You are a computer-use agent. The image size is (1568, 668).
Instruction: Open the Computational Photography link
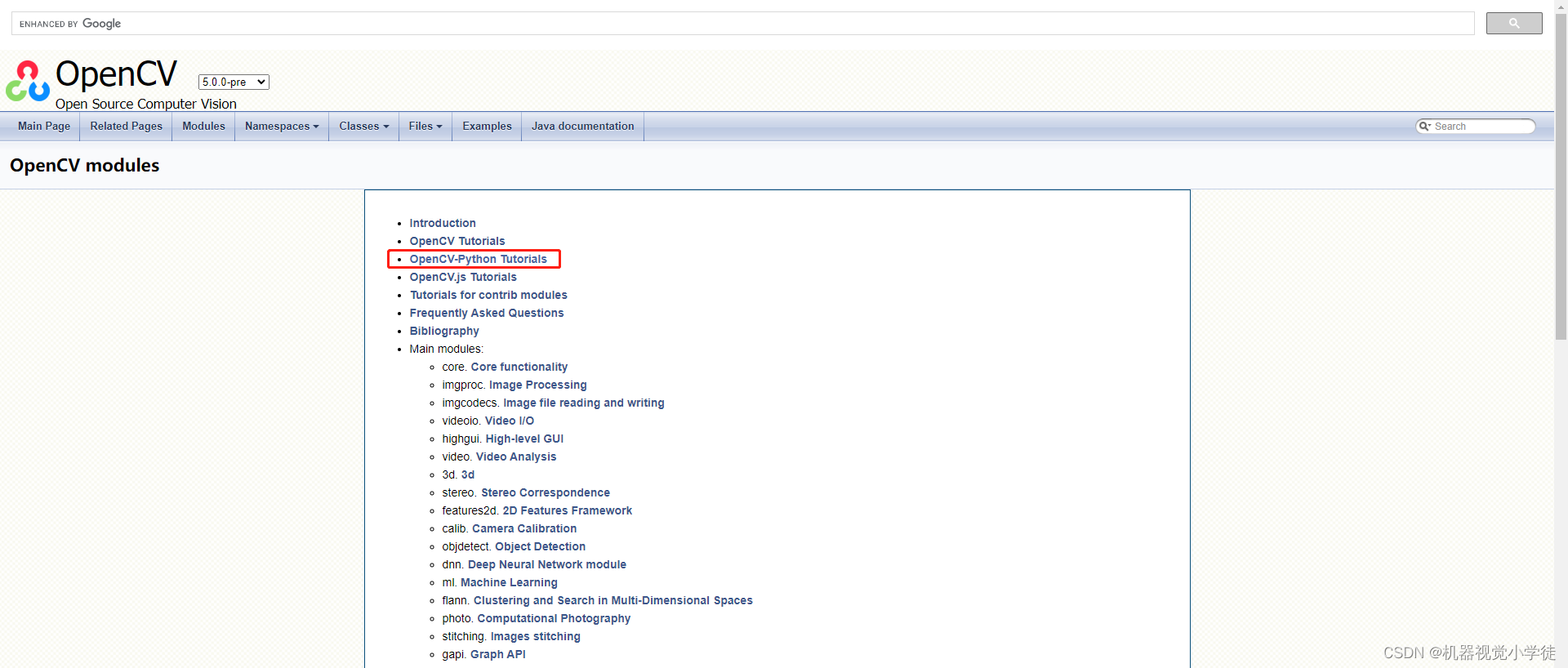(554, 618)
